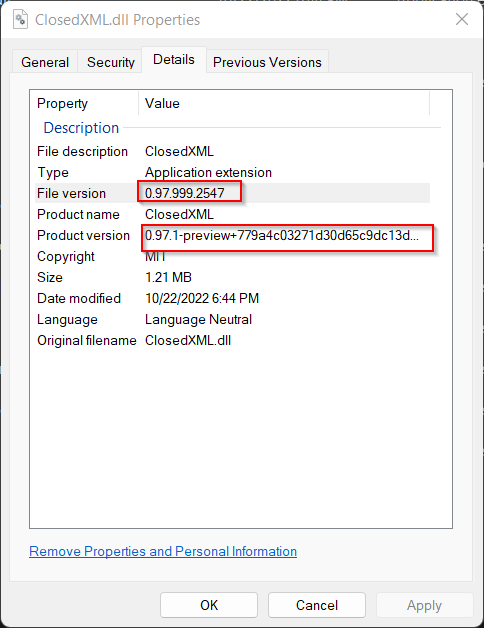
Task: Select the File version value 0.97.999.2547
Action: tap(185, 193)
